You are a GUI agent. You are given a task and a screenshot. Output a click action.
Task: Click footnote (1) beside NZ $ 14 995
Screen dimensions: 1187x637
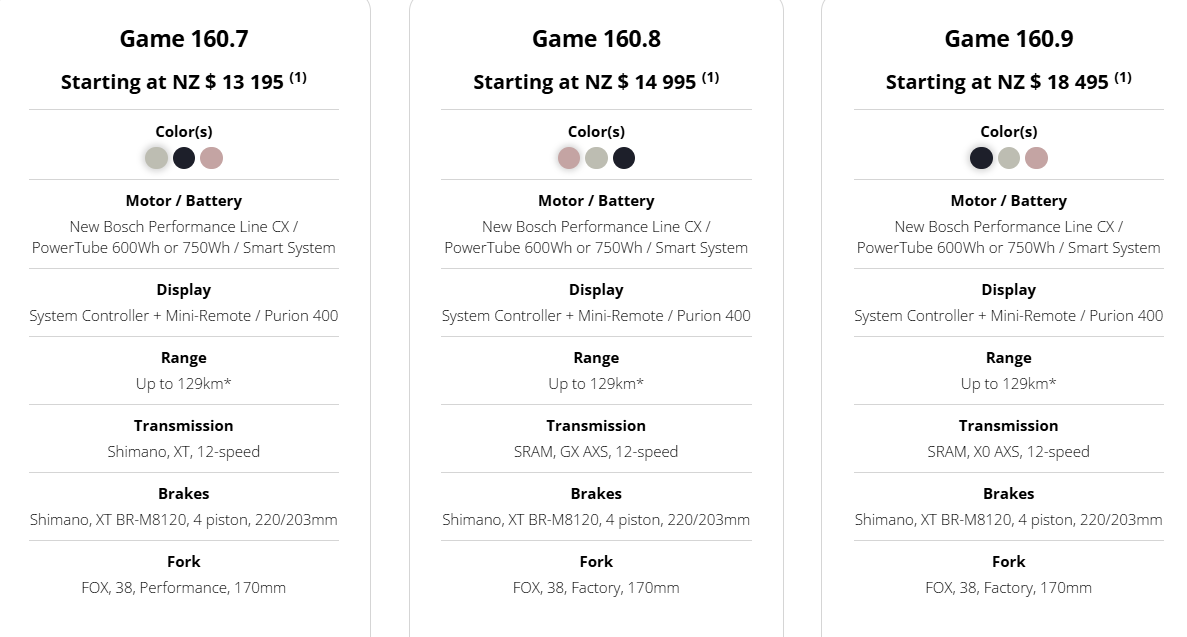coord(710,77)
